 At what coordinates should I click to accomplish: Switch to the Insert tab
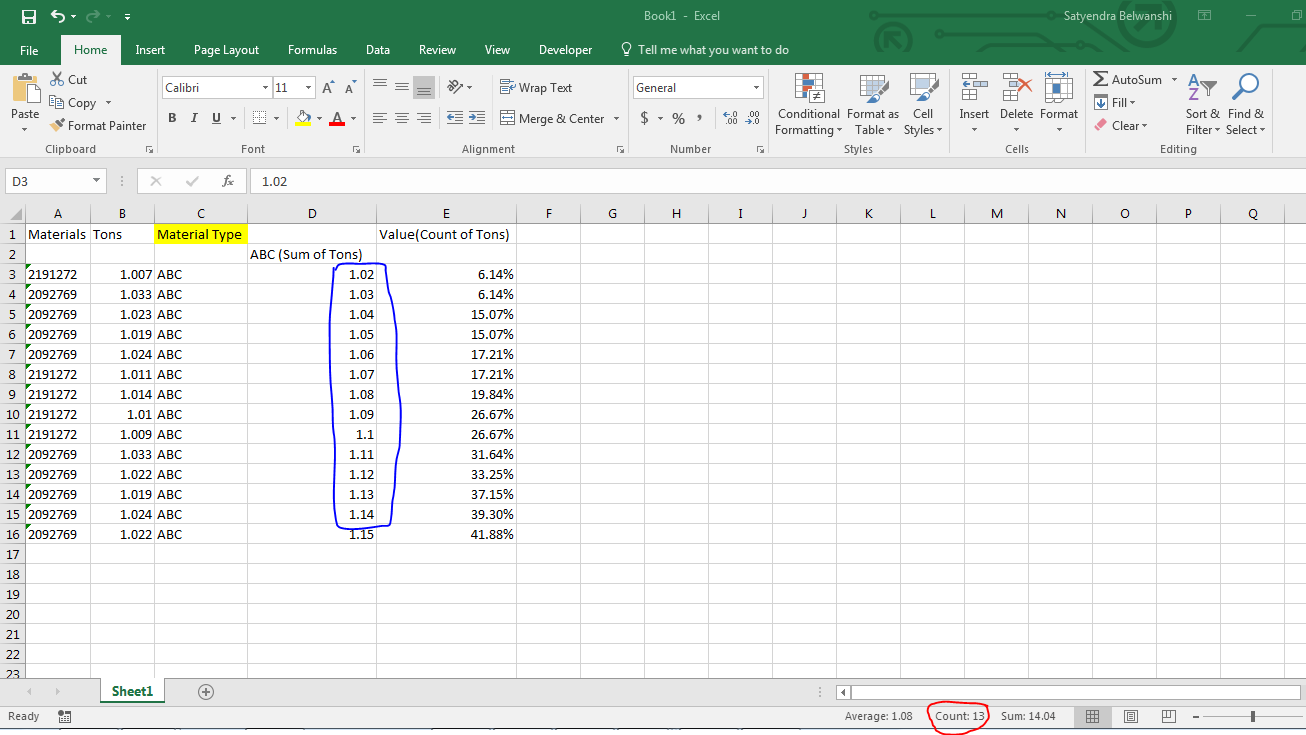click(150, 50)
